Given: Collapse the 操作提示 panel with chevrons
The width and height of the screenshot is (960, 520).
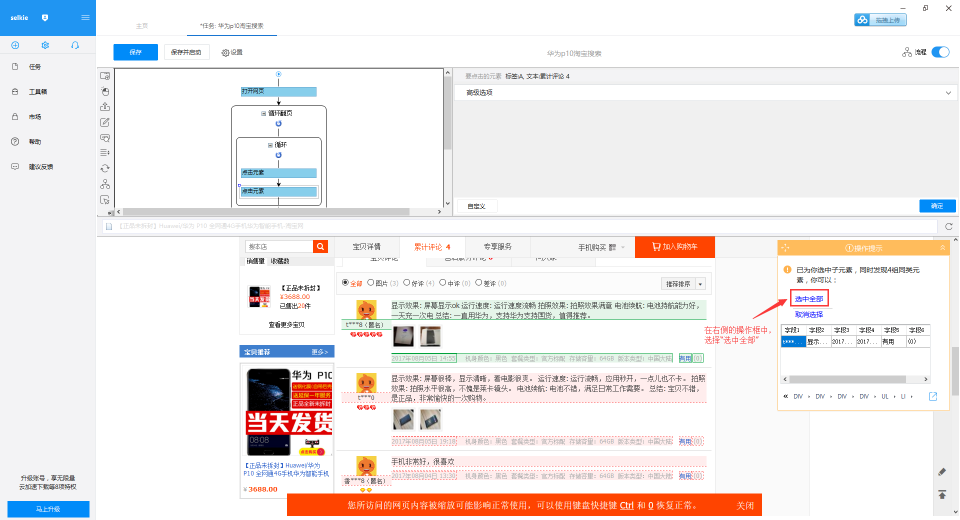Looking at the screenshot, I should [942, 248].
